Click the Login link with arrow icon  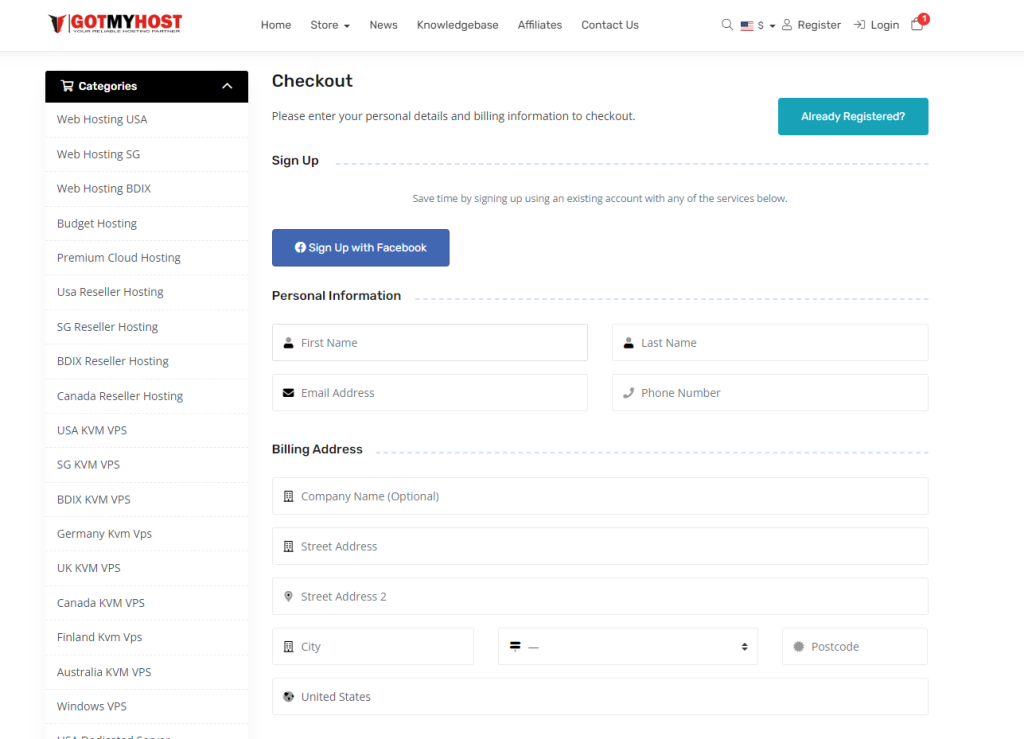(x=876, y=25)
